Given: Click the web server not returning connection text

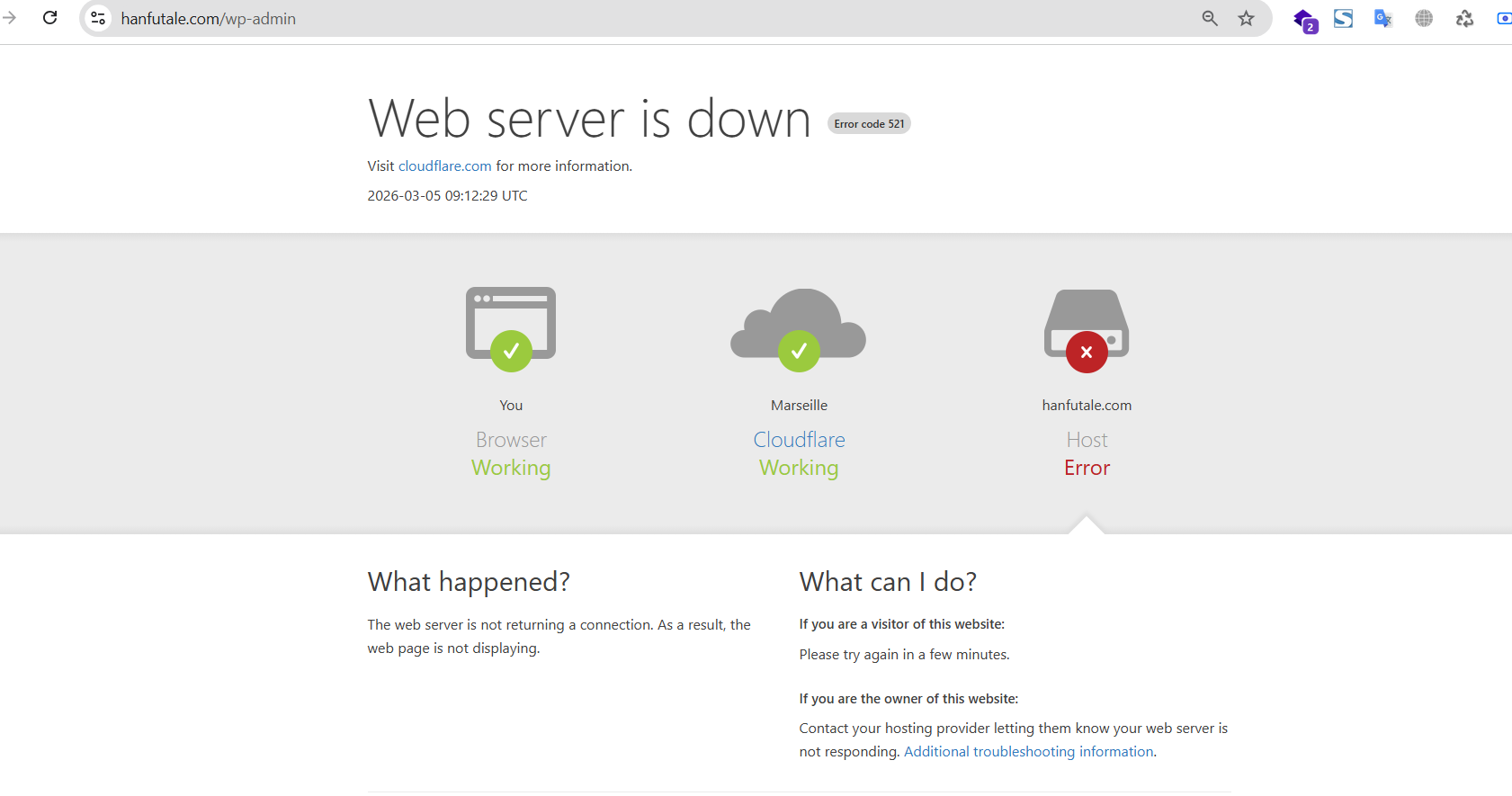Looking at the screenshot, I should (x=559, y=637).
